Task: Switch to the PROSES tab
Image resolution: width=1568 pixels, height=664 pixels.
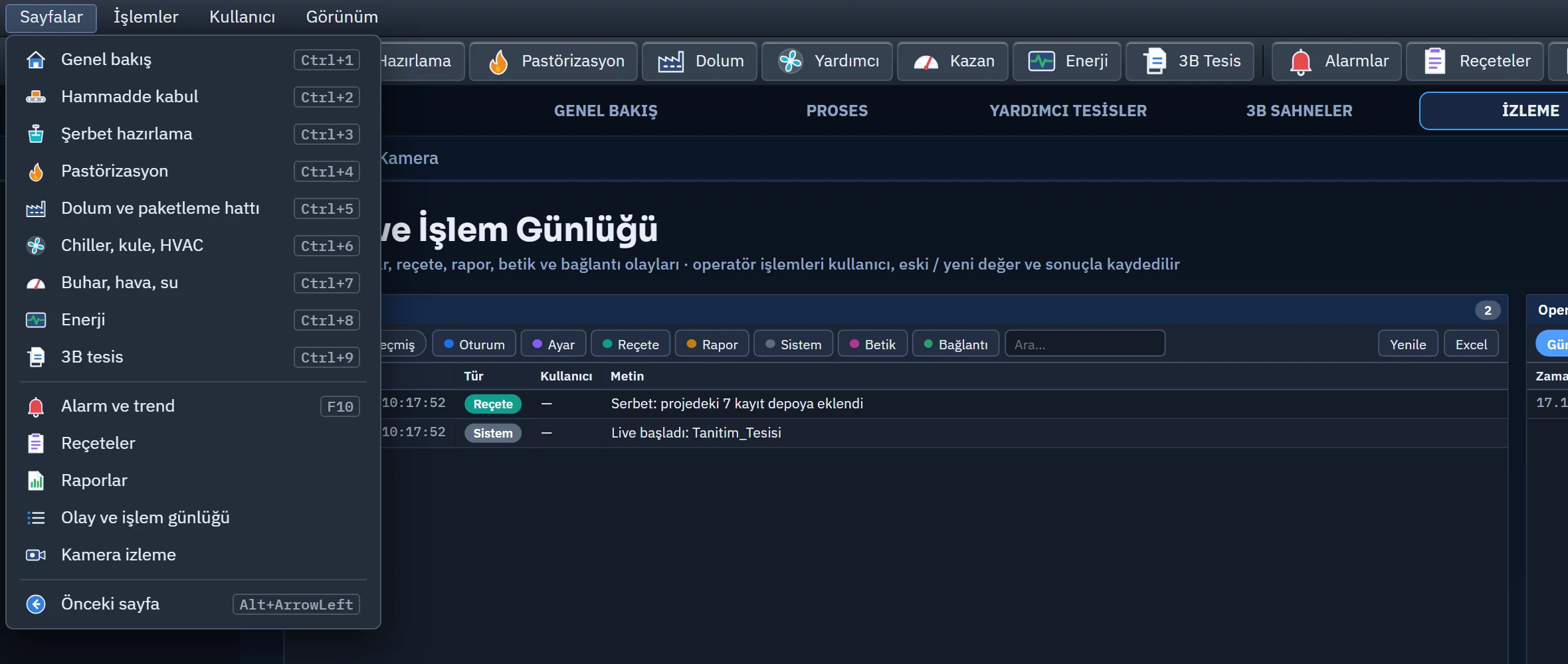Action: click(x=836, y=111)
